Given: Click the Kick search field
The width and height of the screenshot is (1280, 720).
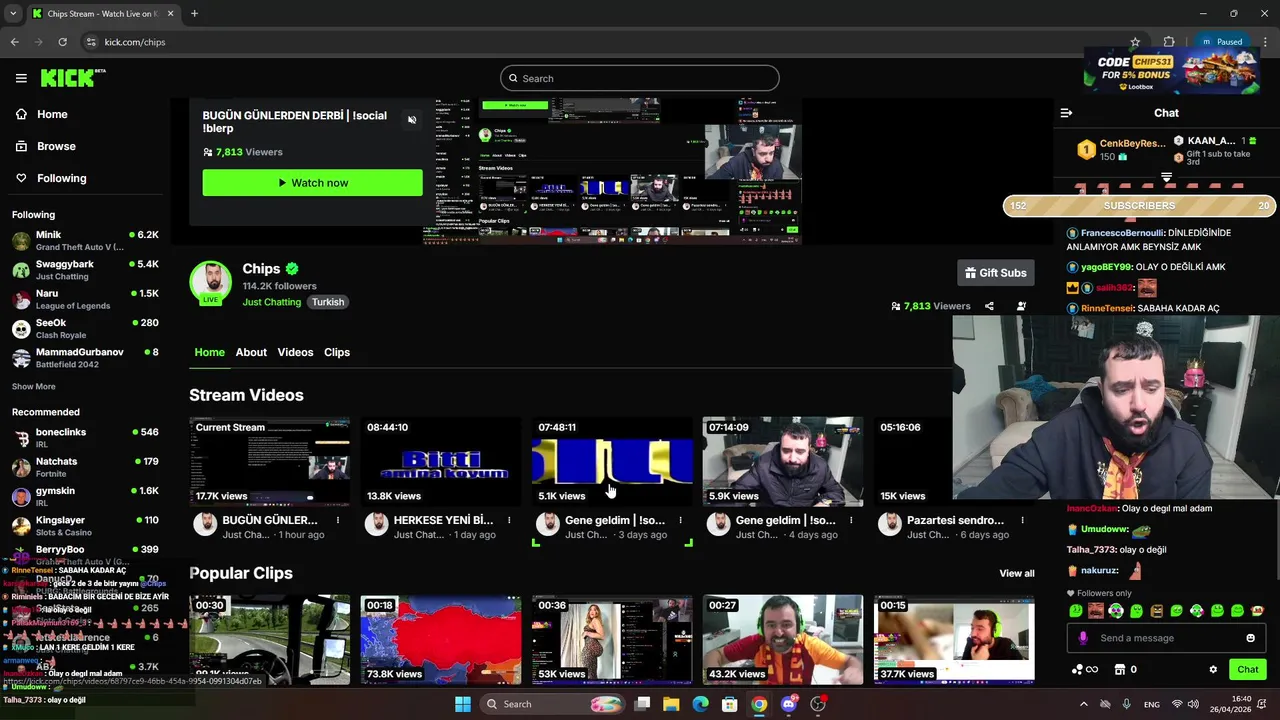Looking at the screenshot, I should tap(640, 78).
